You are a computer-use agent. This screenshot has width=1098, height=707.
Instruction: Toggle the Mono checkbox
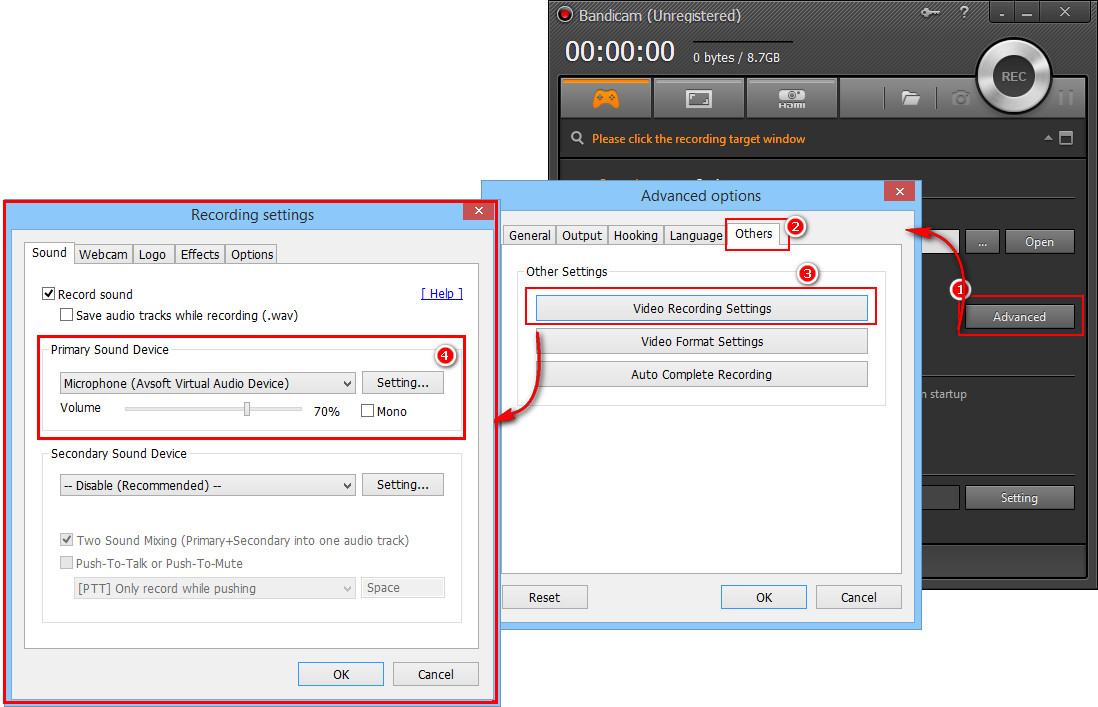(367, 411)
